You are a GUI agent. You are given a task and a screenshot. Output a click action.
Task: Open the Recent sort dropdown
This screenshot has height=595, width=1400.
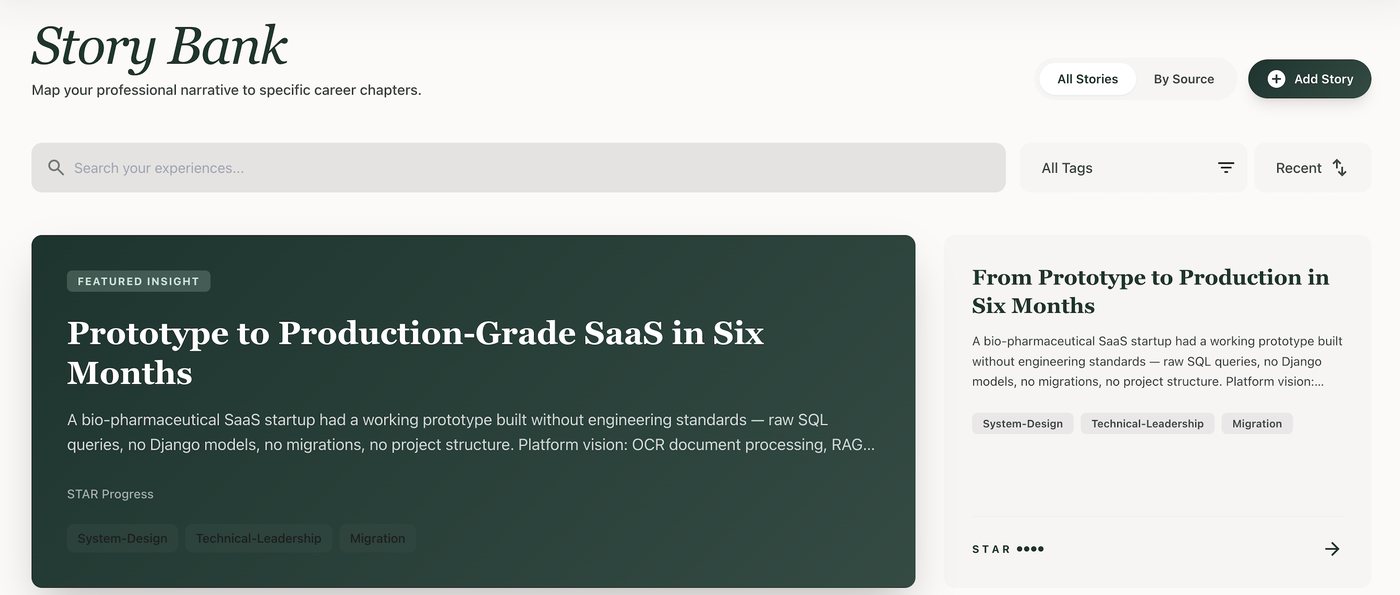click(1312, 168)
